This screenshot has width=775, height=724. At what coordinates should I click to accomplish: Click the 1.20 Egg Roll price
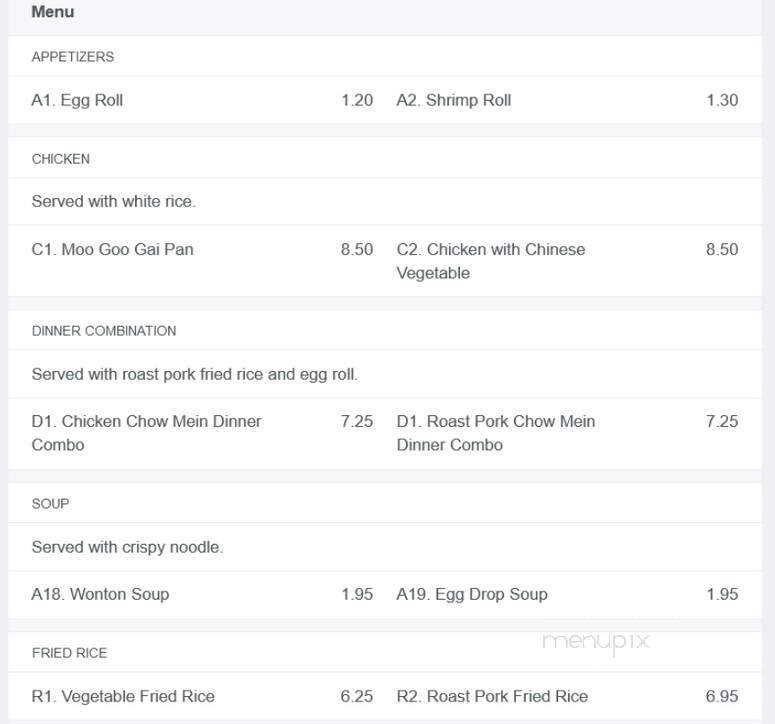pos(357,100)
